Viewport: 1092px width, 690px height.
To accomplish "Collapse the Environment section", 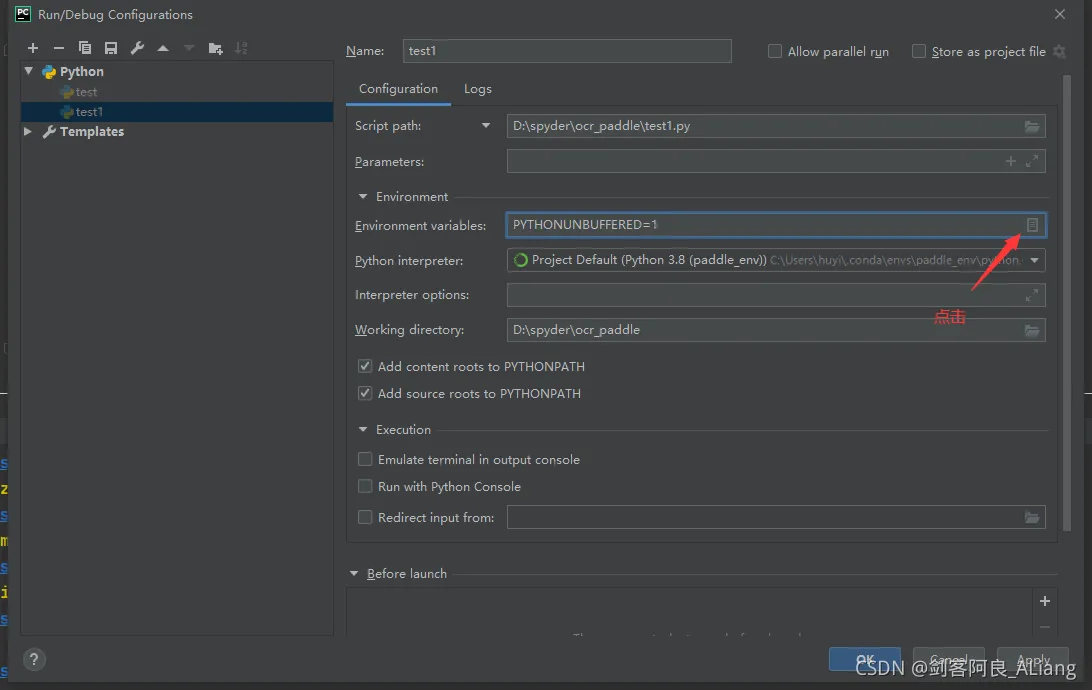I will point(363,197).
